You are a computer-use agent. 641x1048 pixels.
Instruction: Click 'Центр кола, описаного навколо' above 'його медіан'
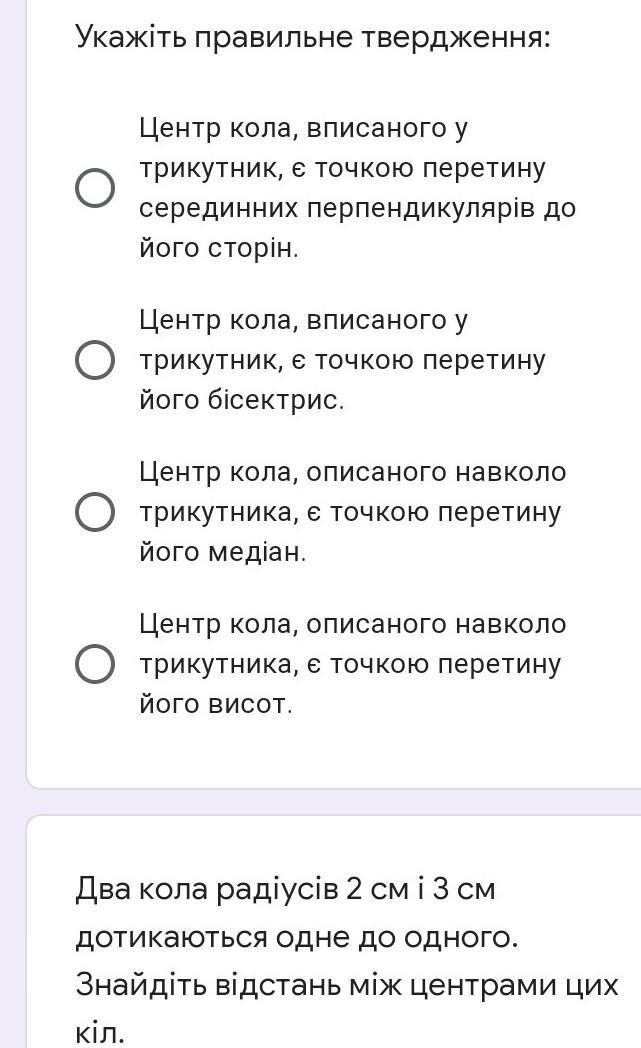tap(352, 472)
